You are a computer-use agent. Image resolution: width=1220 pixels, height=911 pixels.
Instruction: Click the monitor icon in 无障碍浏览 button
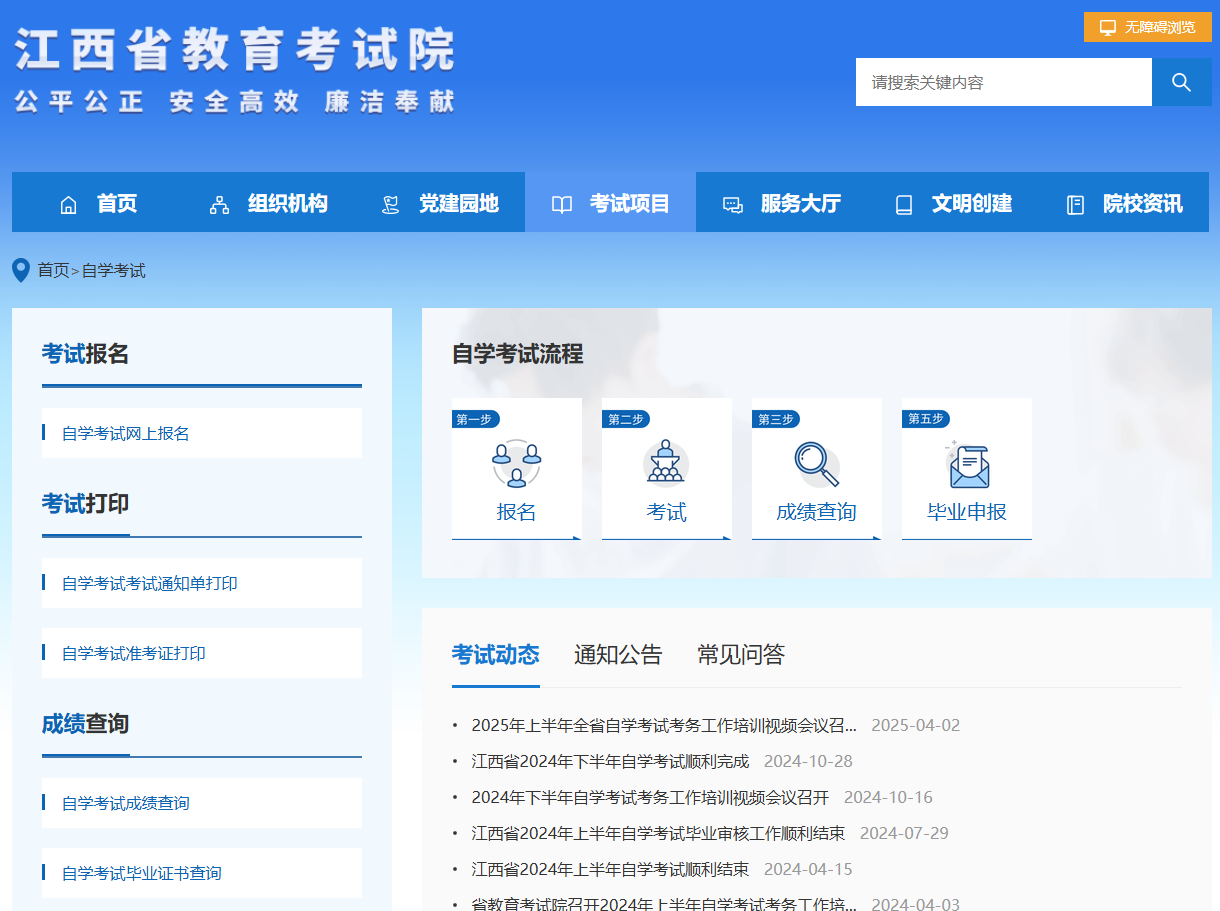pos(1107,27)
